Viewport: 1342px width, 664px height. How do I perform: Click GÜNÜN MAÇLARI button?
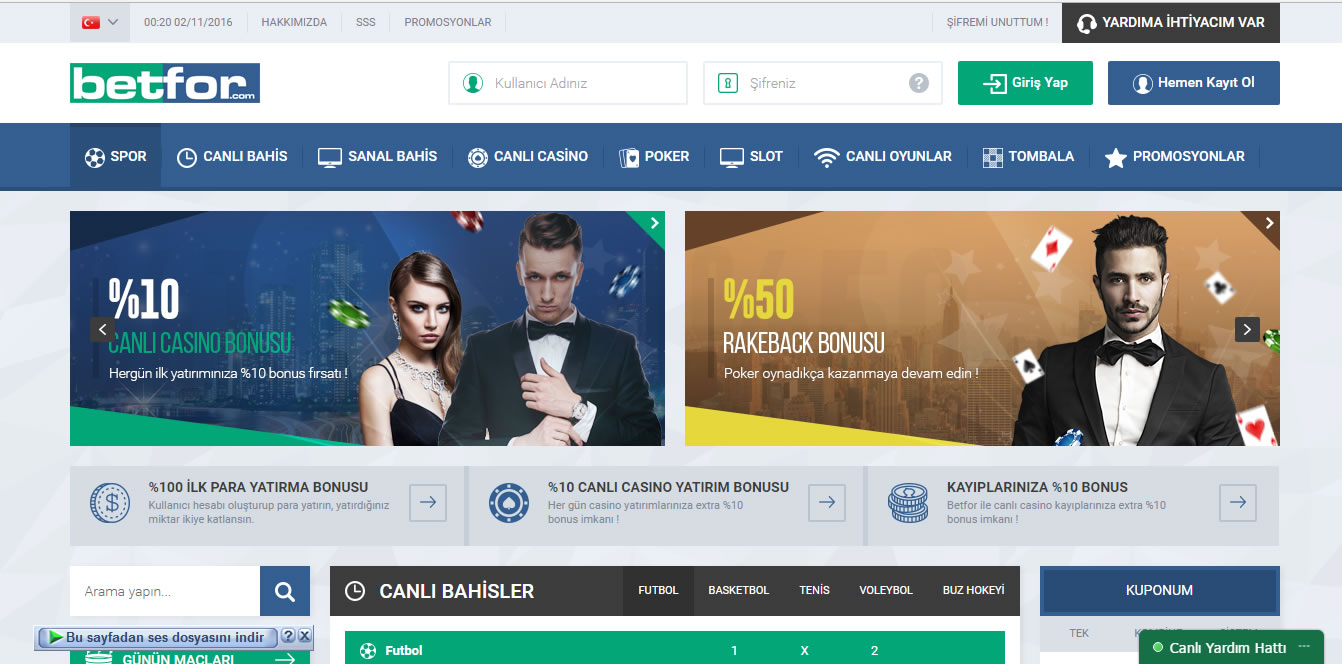click(190, 657)
